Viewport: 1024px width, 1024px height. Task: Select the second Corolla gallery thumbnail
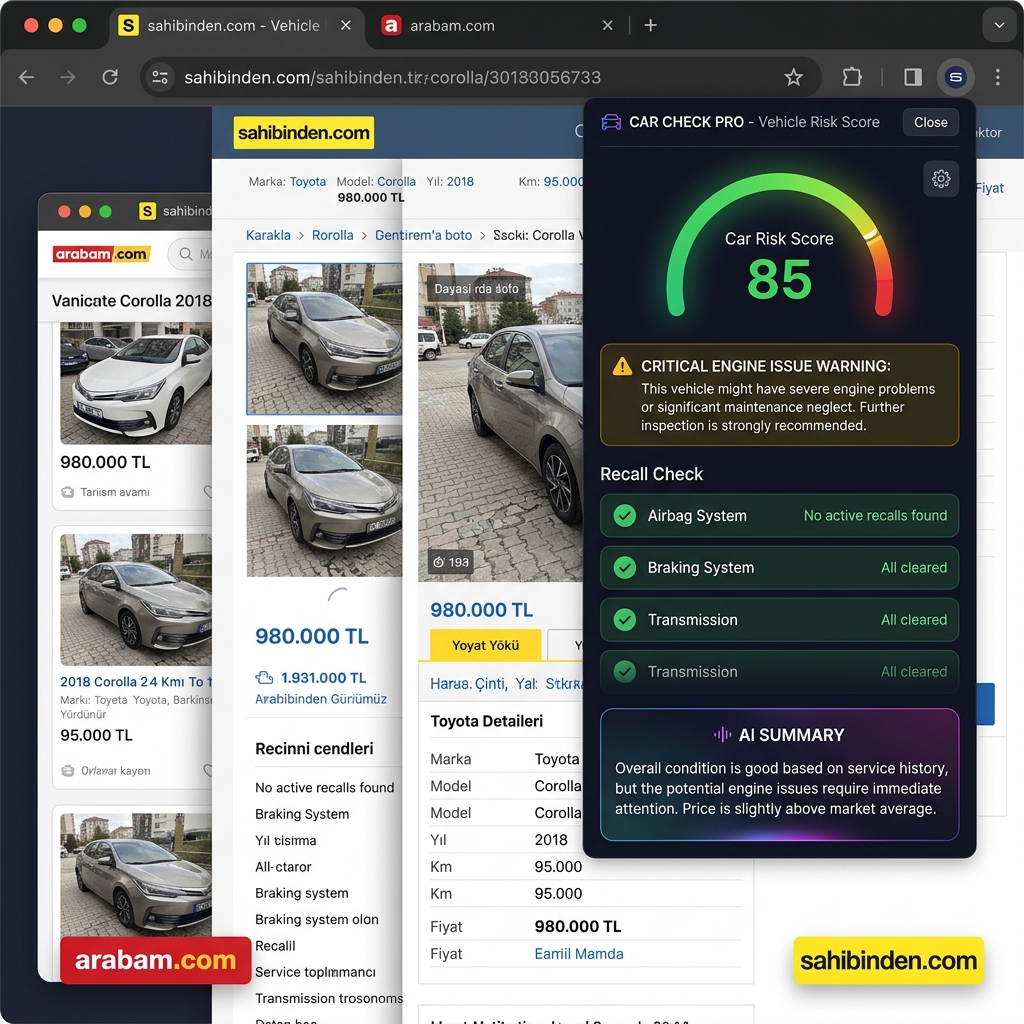[324, 501]
